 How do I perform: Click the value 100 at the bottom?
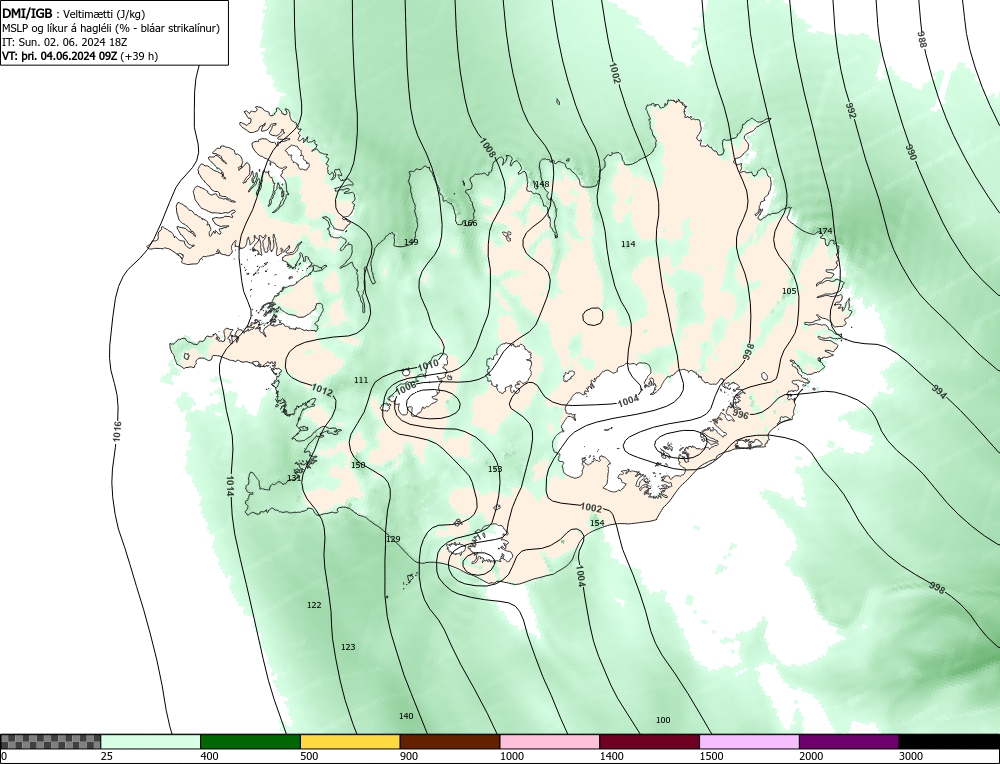coord(663,720)
